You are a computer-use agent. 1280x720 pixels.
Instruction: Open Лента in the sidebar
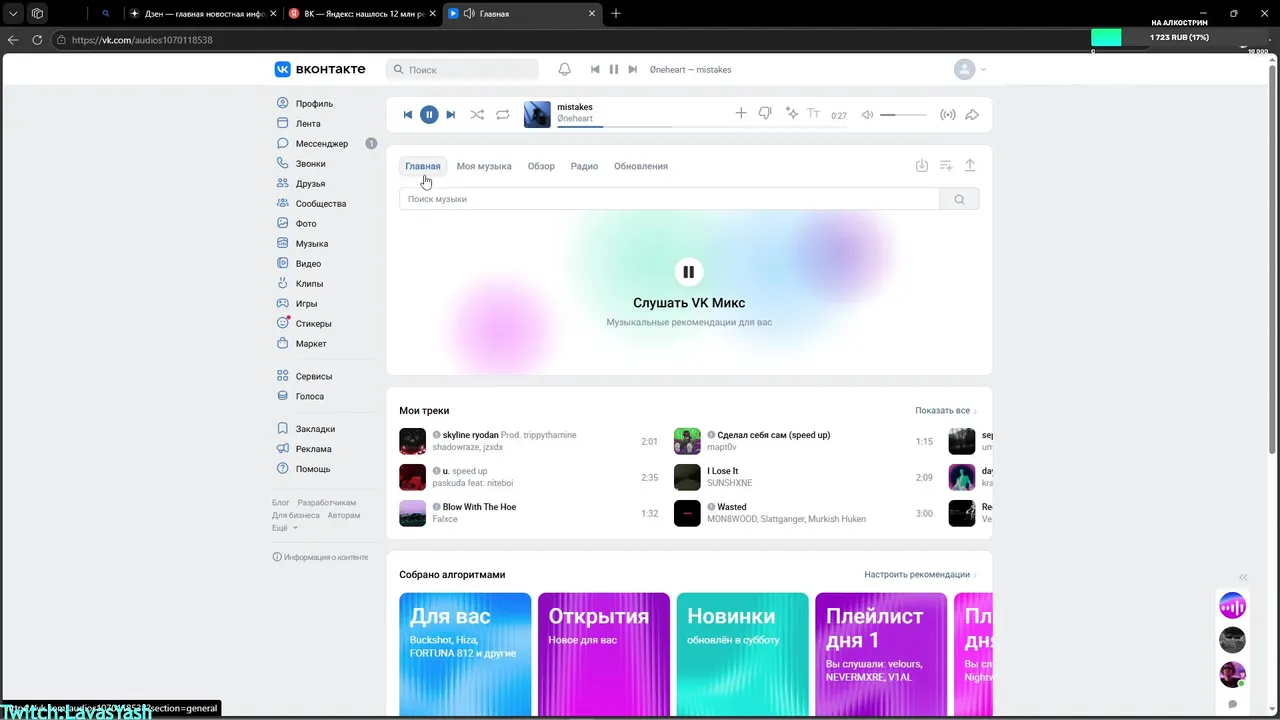coord(308,124)
